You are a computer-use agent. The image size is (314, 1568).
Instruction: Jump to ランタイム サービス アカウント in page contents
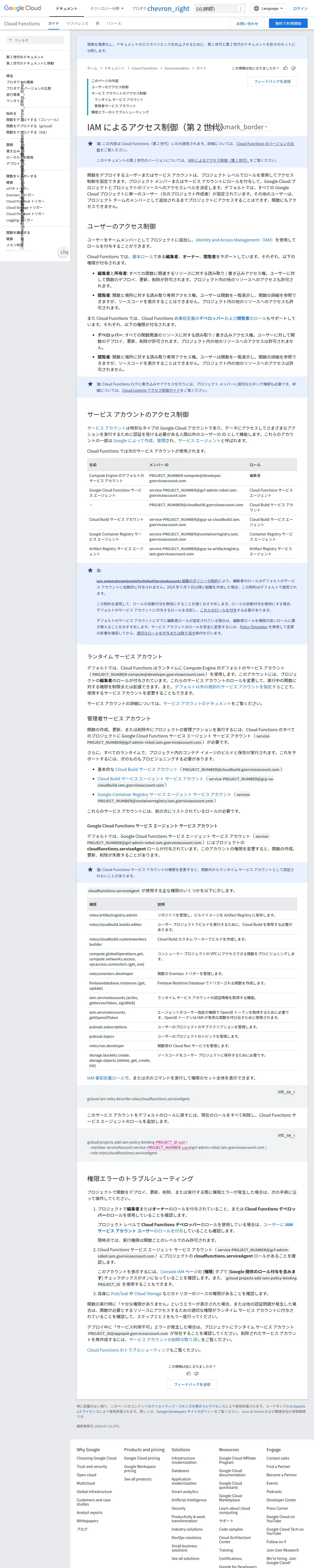119,99
